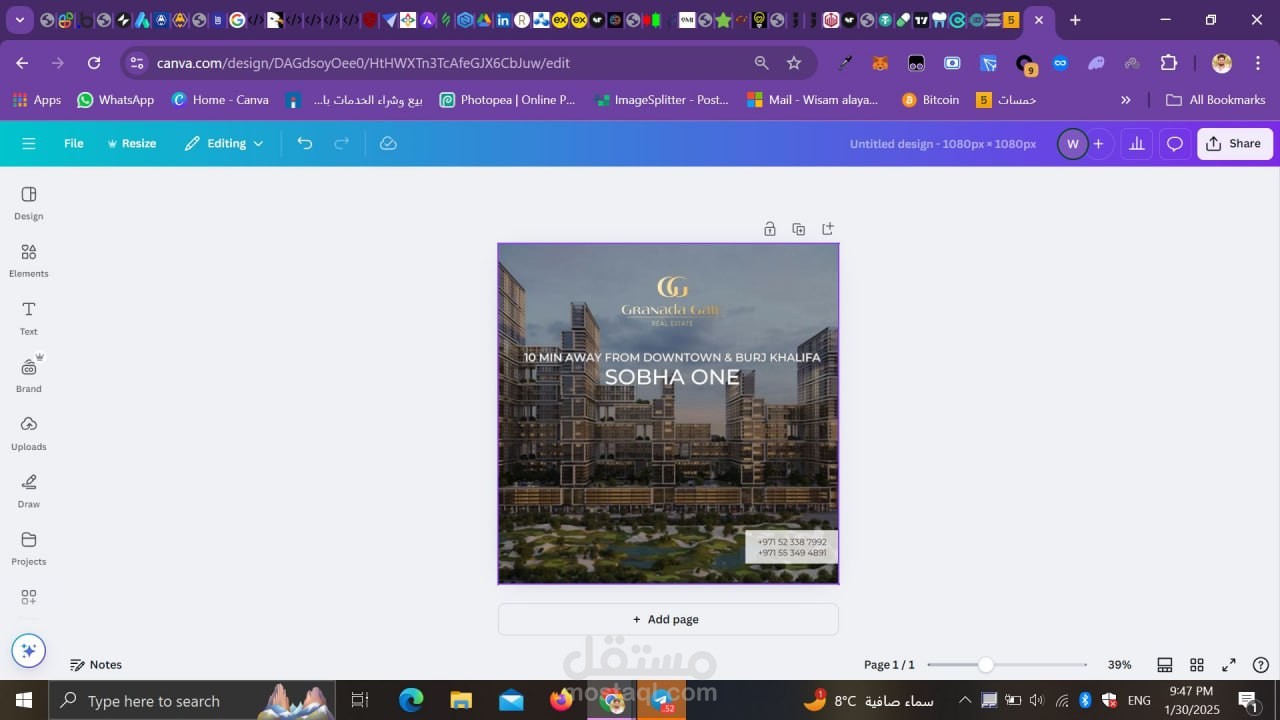
Task: Open the Bitcoin bookmark
Action: [931, 100]
